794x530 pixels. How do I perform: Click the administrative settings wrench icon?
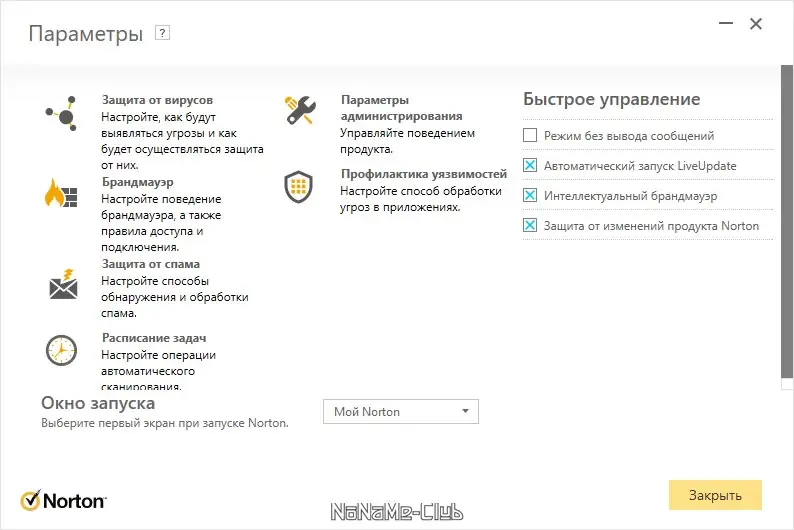point(300,110)
